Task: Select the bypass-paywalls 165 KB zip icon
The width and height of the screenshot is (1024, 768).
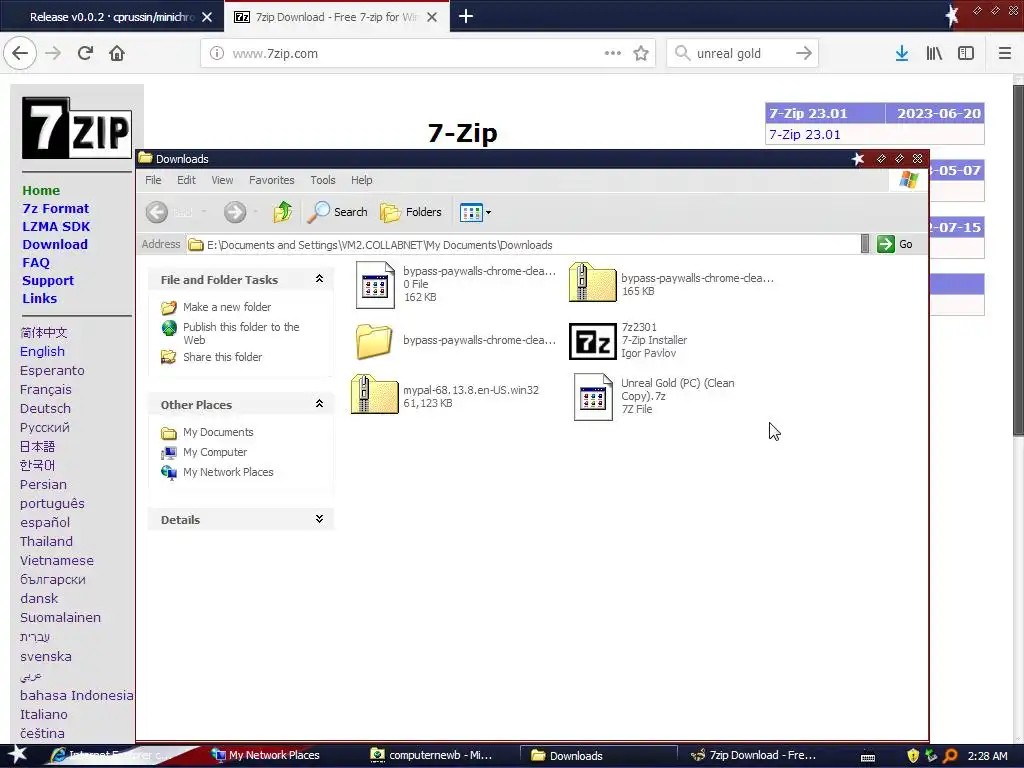Action: point(592,282)
